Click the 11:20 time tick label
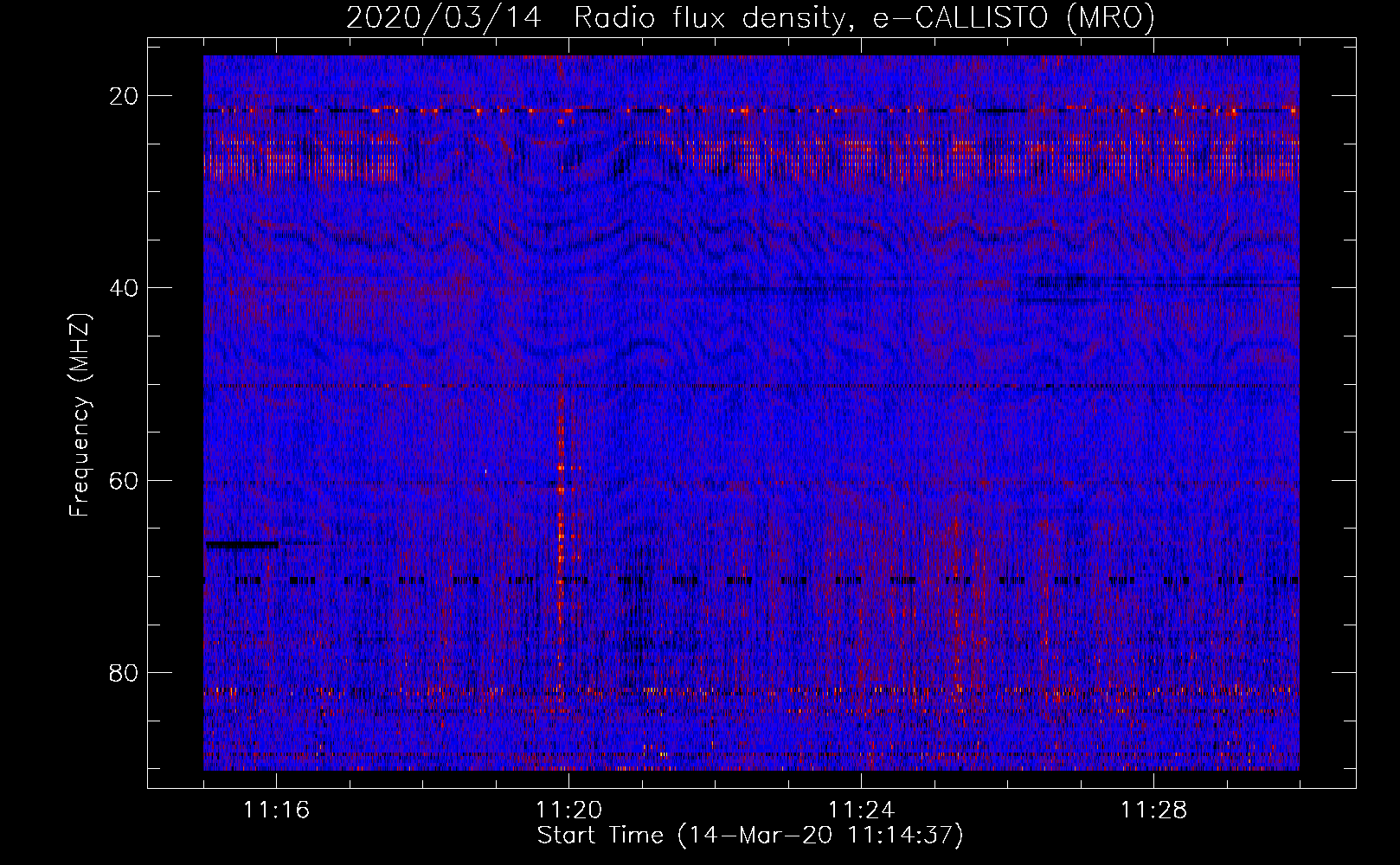The height and width of the screenshot is (865, 1400). 569,811
